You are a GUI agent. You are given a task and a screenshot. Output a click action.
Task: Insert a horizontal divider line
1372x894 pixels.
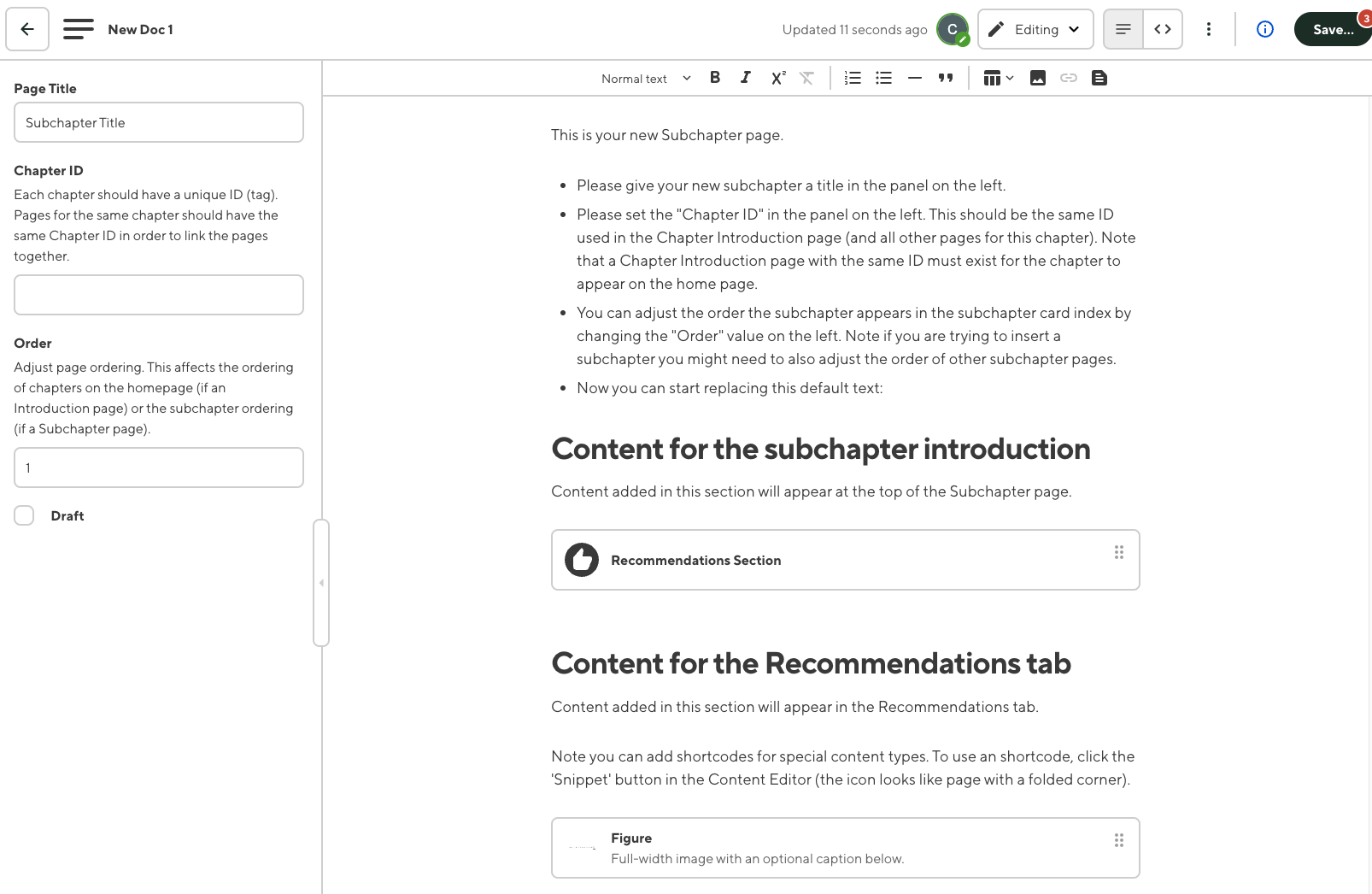(914, 78)
